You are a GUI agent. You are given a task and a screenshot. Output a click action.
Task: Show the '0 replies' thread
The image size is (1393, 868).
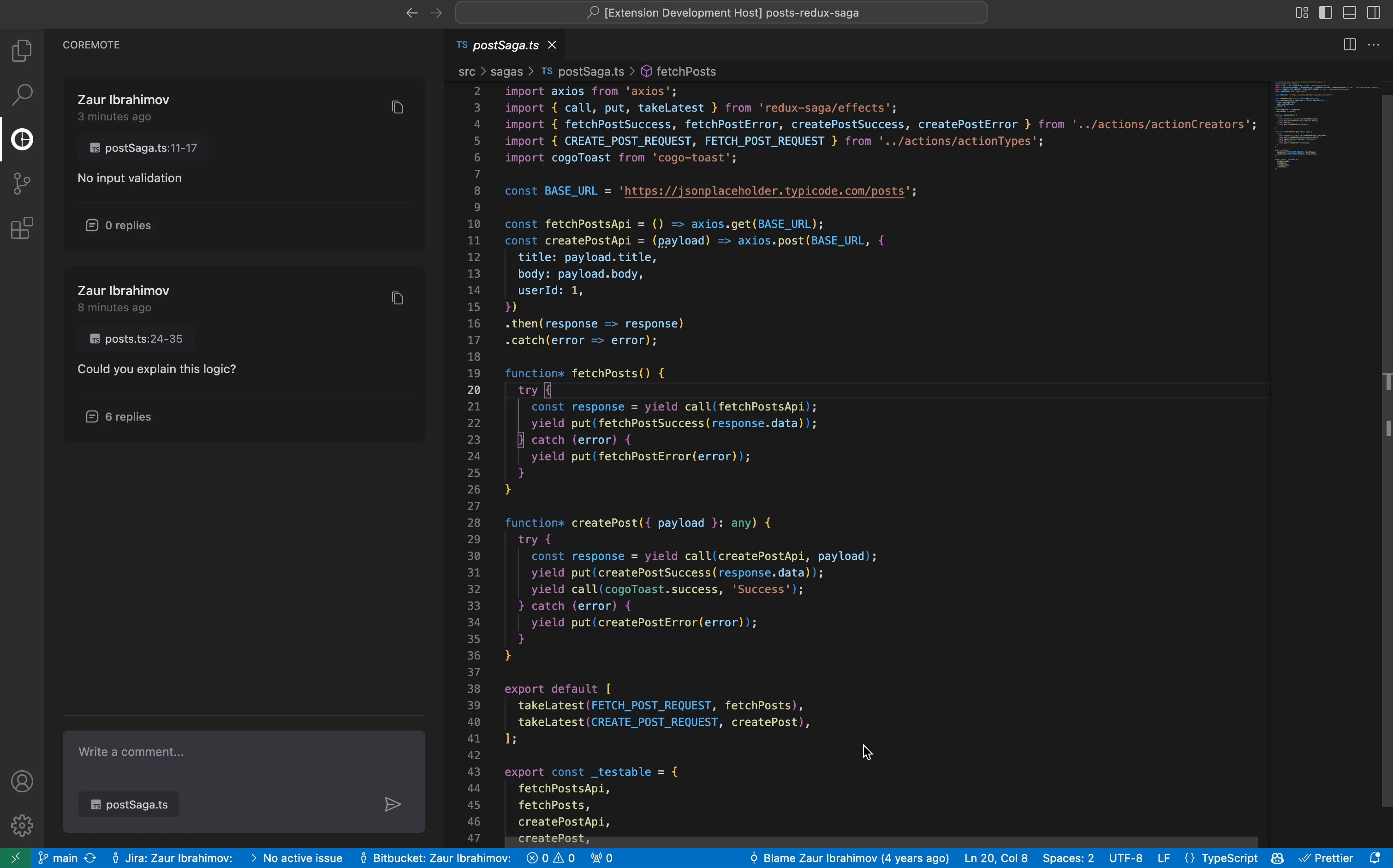tap(119, 225)
